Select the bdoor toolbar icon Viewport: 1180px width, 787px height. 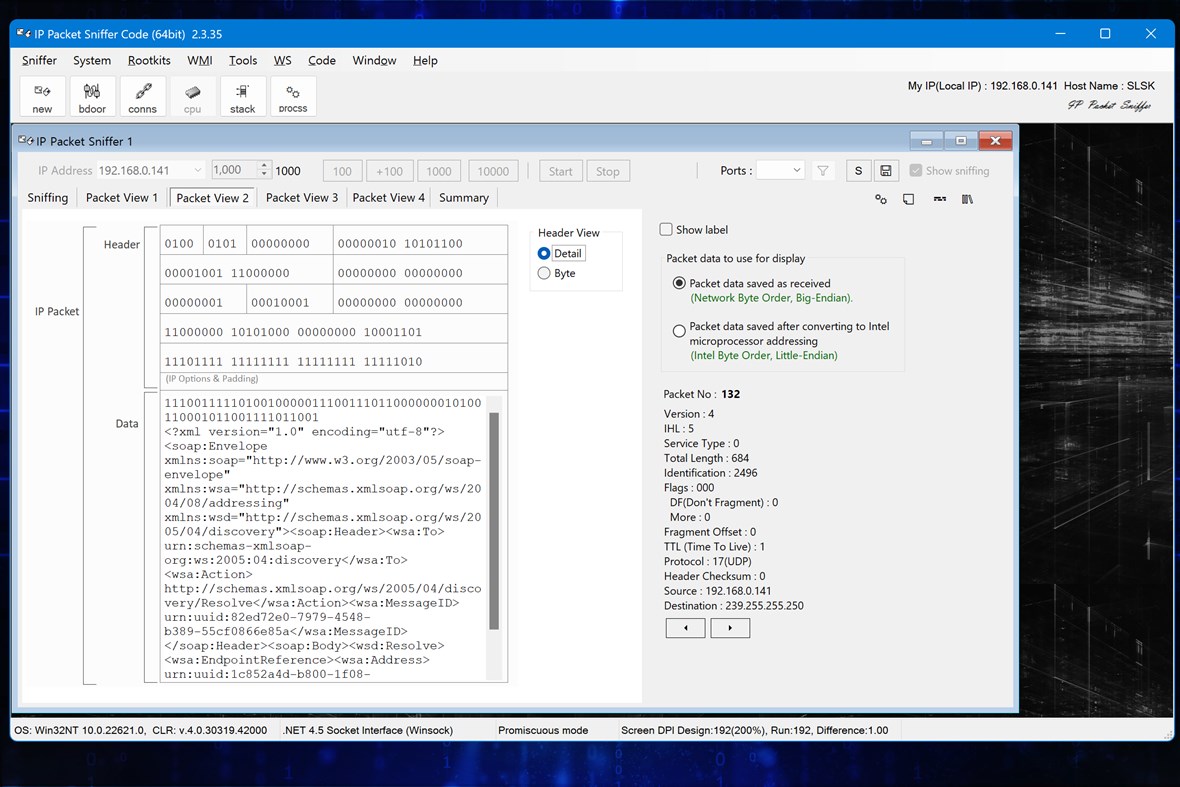pyautogui.click(x=92, y=95)
